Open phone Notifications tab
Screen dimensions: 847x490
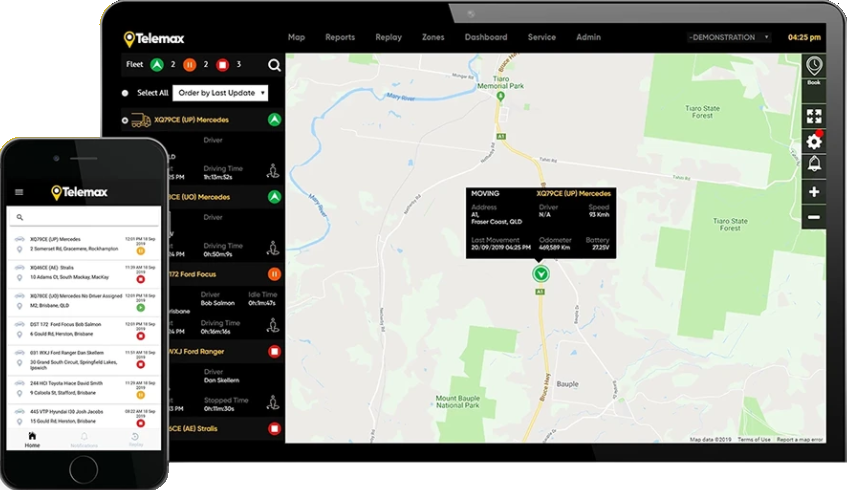coord(84,440)
